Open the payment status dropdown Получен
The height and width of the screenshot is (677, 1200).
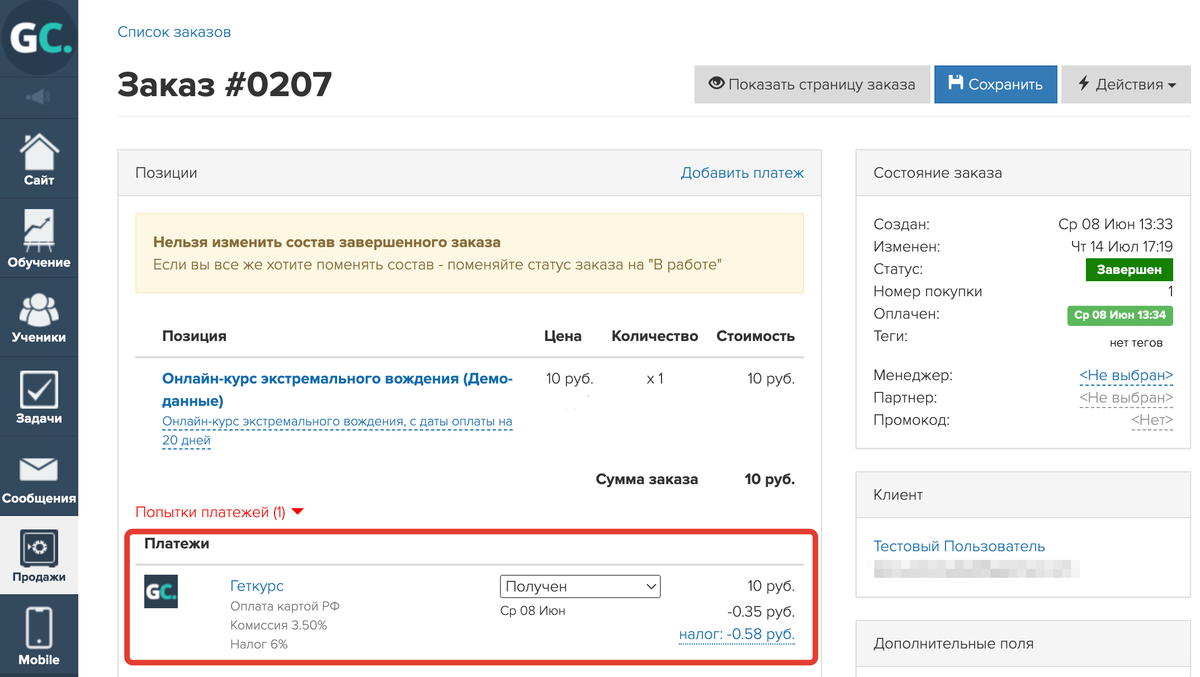click(x=580, y=586)
